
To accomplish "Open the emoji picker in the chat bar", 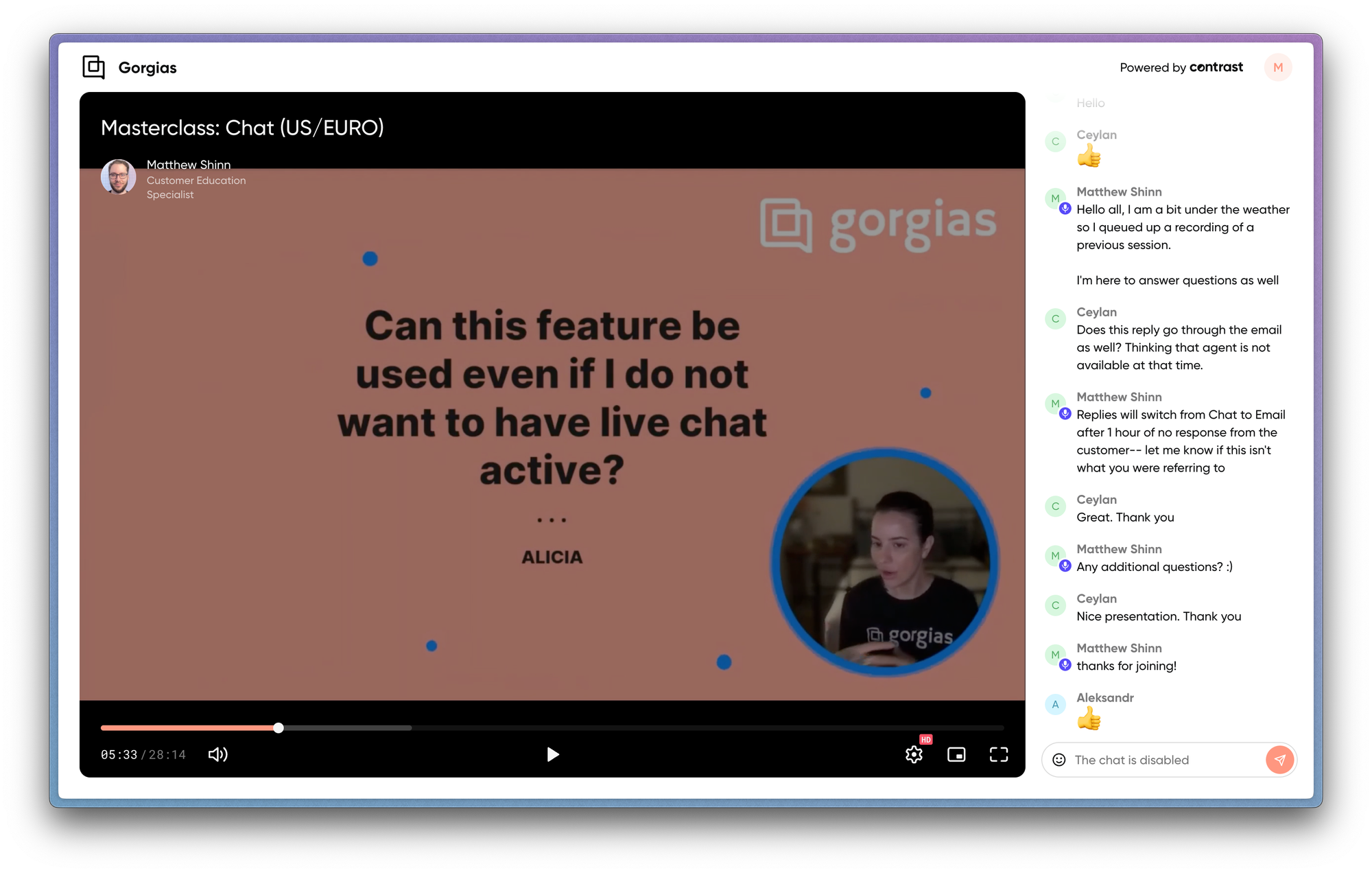I will pos(1060,760).
